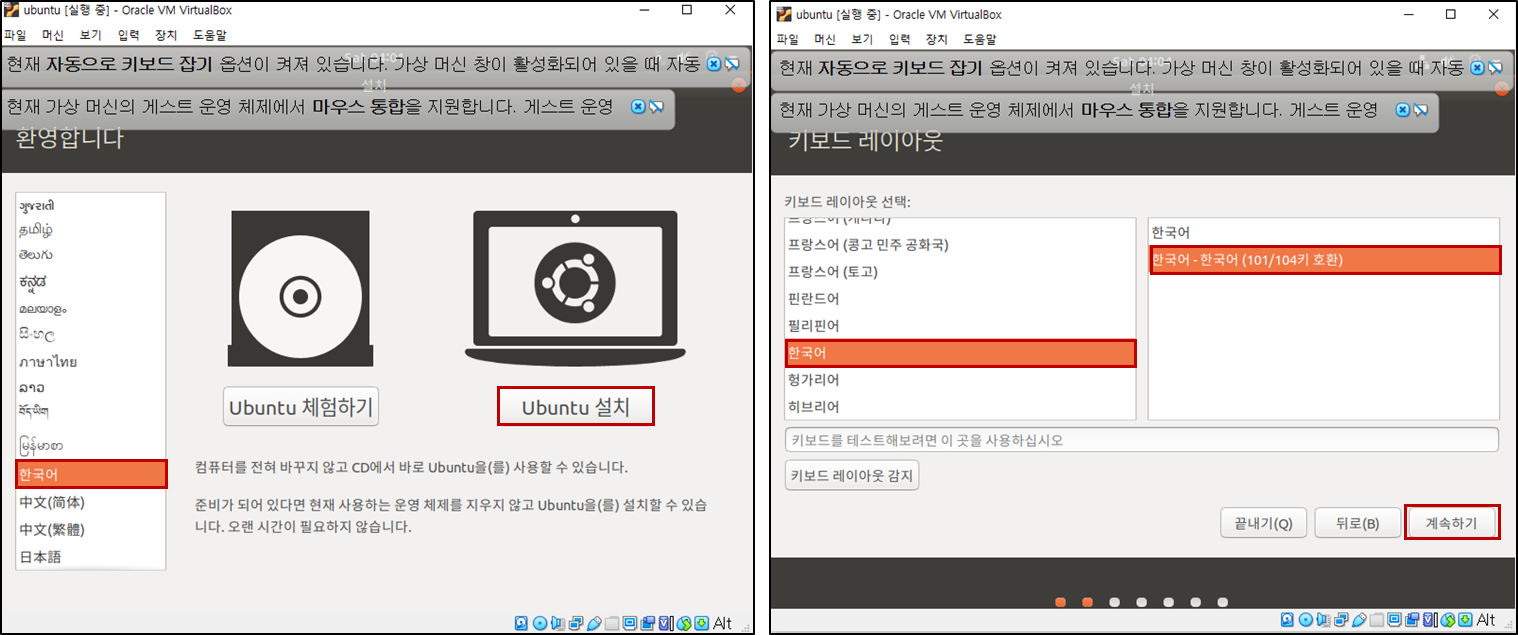Open 입력 menu in keyboard layout window
The image size is (1518, 635).
pyautogui.click(x=899, y=40)
